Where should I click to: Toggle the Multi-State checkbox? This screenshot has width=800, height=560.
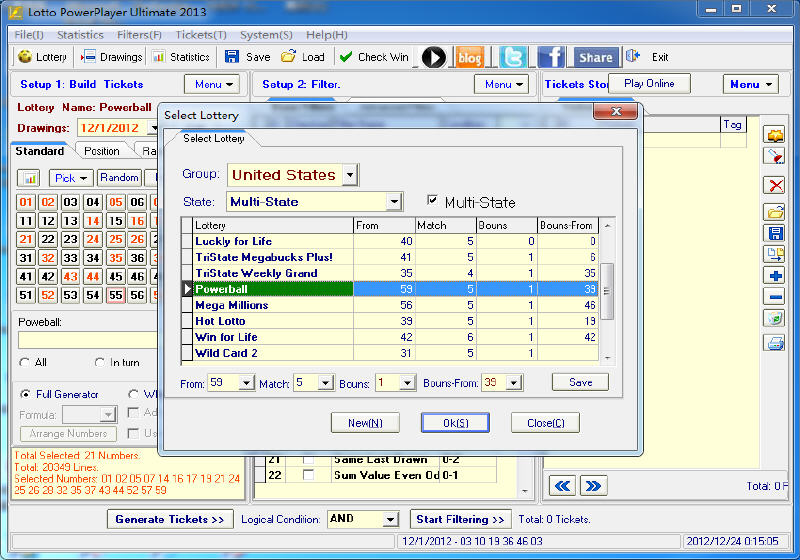point(432,200)
